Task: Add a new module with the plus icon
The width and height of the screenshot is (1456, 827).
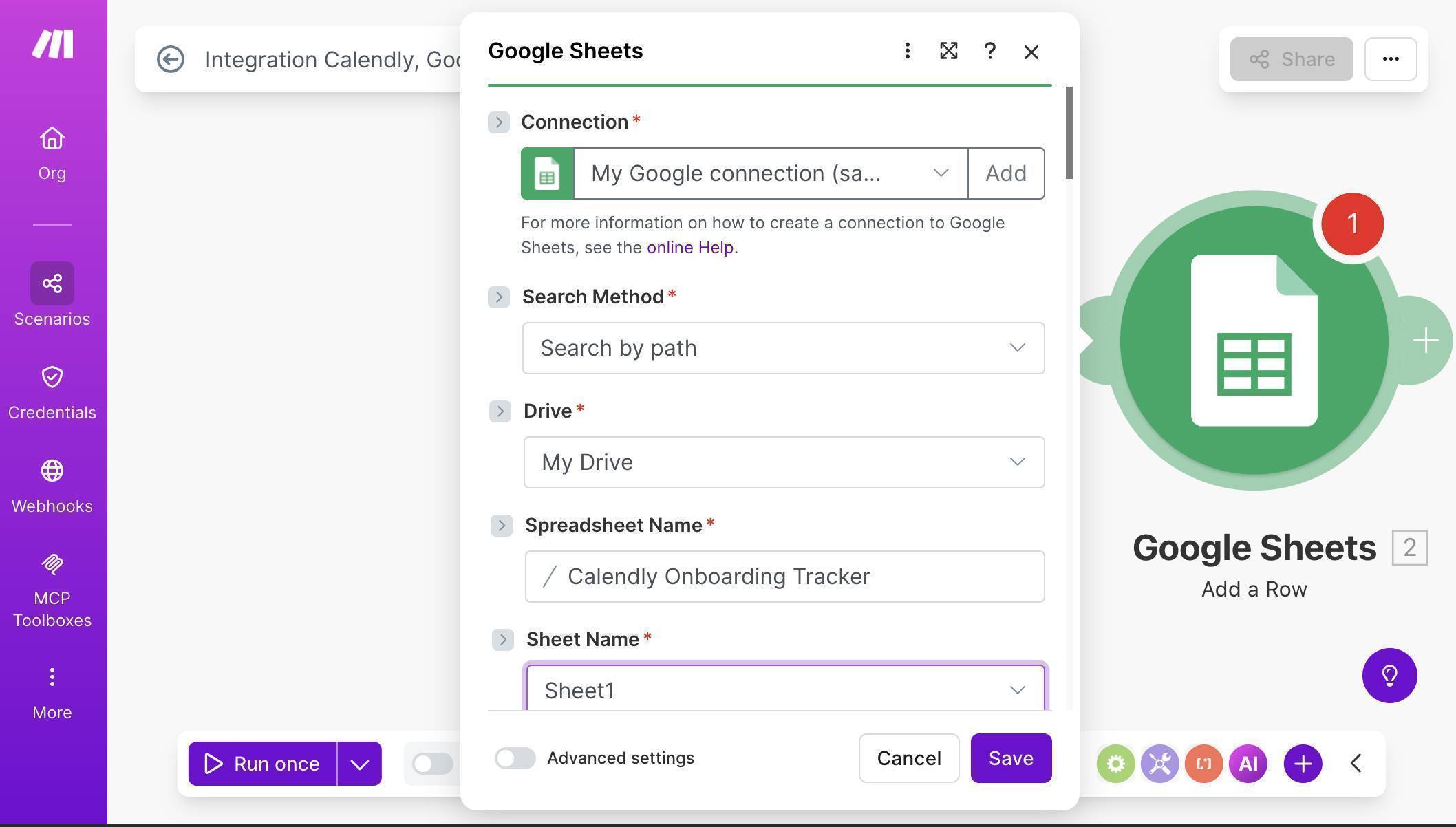Action: 1302,763
